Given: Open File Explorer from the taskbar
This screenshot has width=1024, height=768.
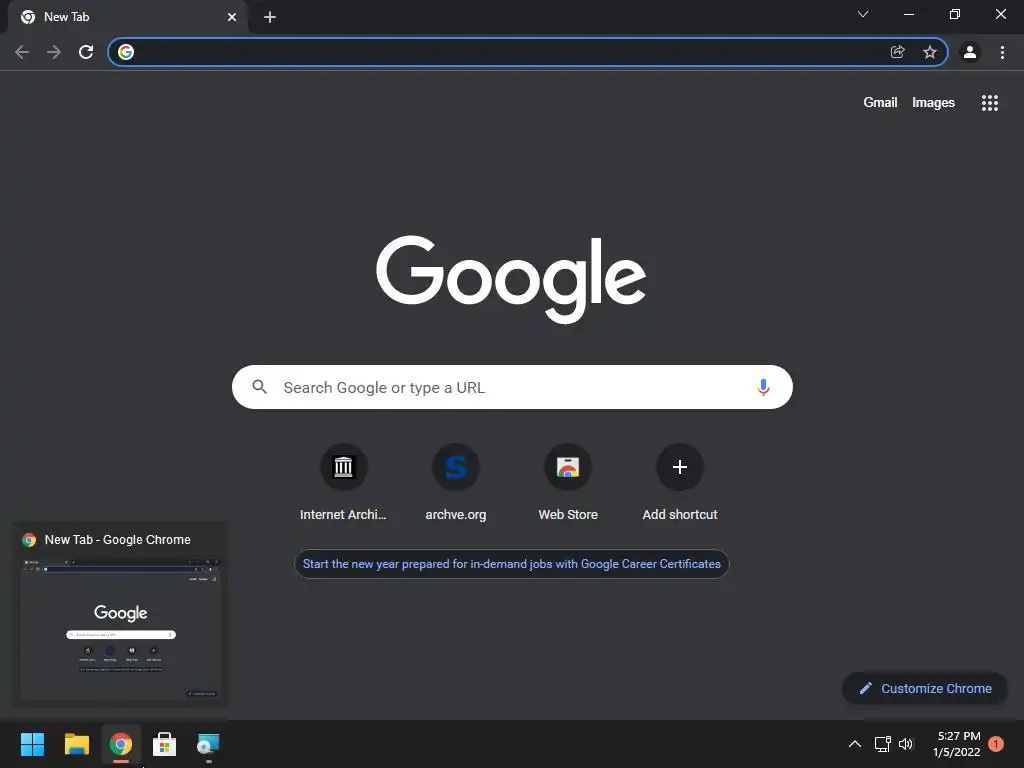Looking at the screenshot, I should (x=76, y=744).
